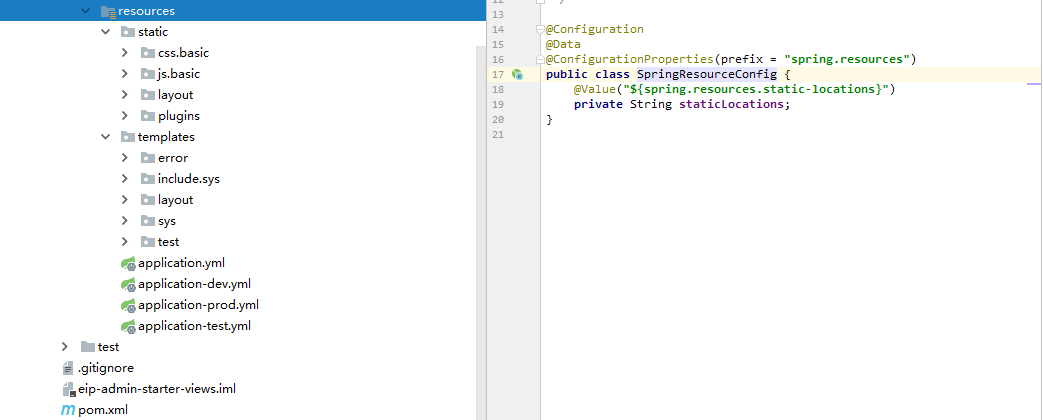Expand the layout folder under templates
This screenshot has width=1043, height=420.
coord(125,200)
